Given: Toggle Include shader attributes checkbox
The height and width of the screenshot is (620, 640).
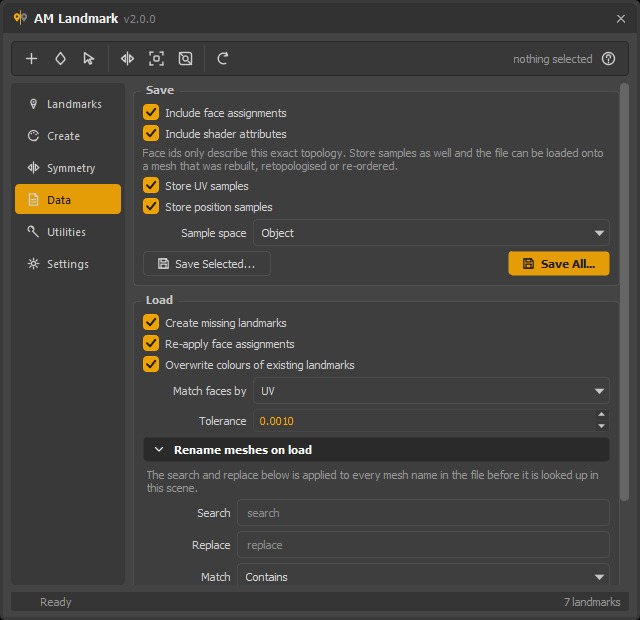Looking at the screenshot, I should 151,133.
